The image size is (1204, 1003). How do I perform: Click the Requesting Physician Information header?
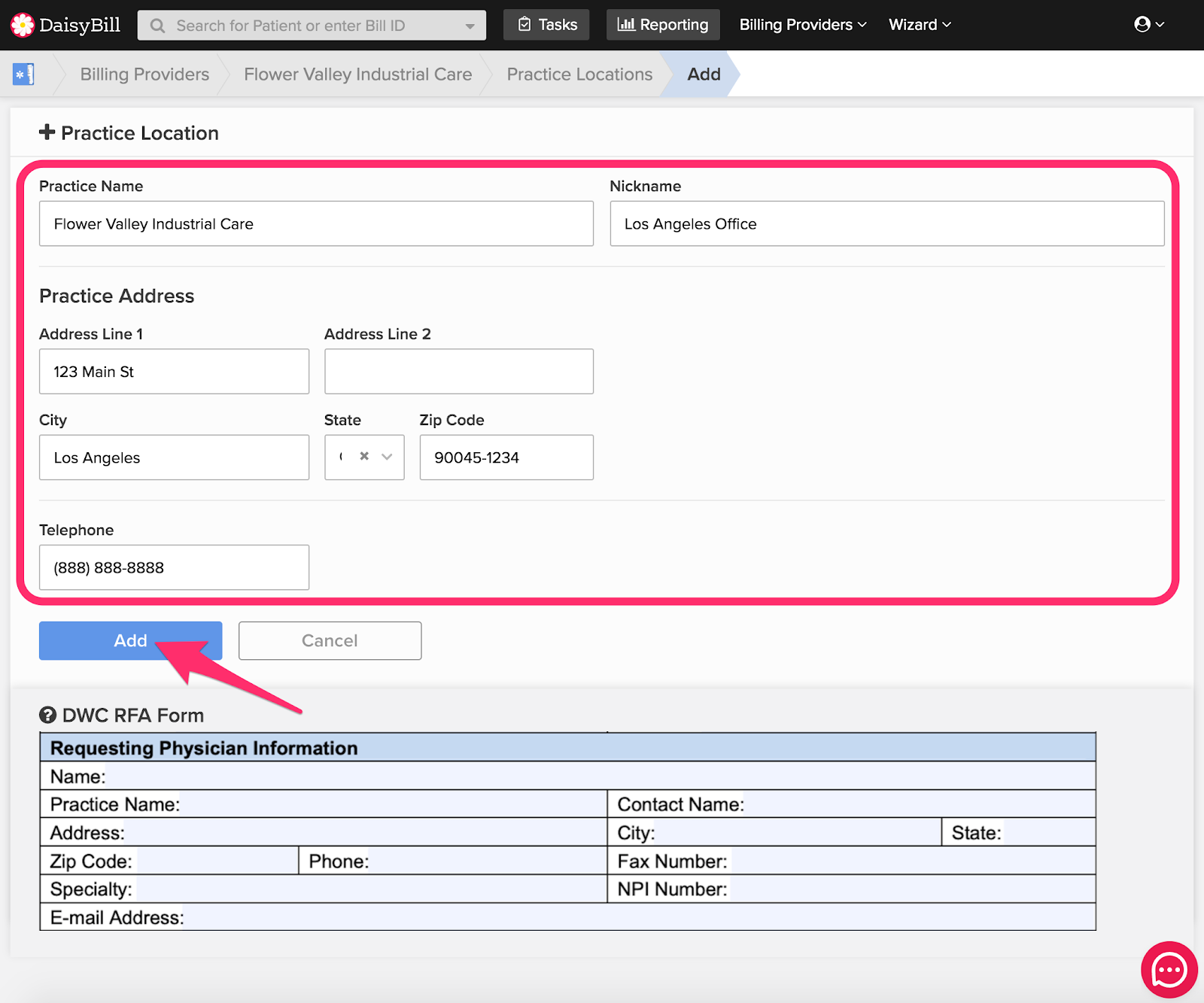[x=568, y=748]
